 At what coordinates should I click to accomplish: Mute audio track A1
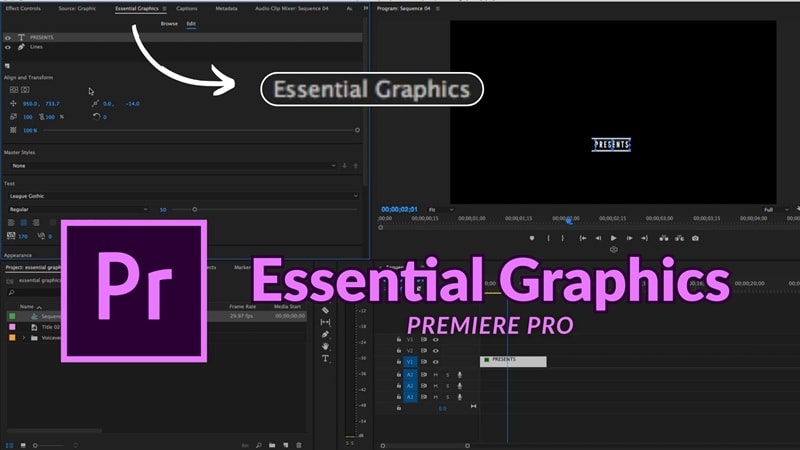click(x=436, y=374)
